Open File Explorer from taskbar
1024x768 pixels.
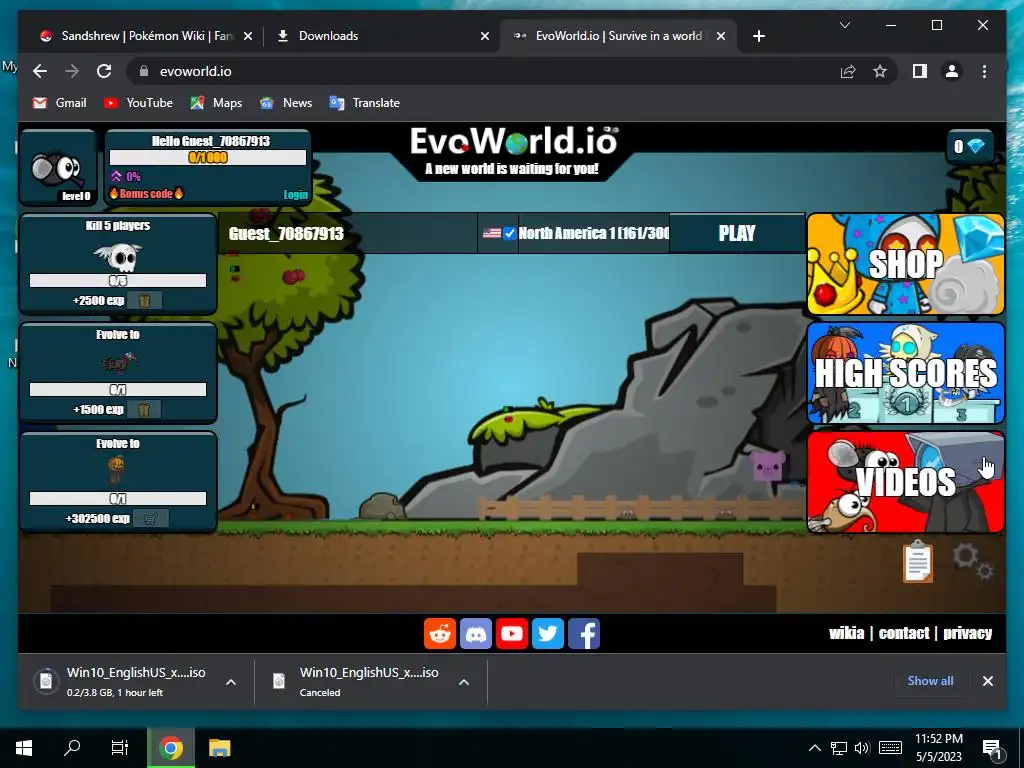(219, 748)
